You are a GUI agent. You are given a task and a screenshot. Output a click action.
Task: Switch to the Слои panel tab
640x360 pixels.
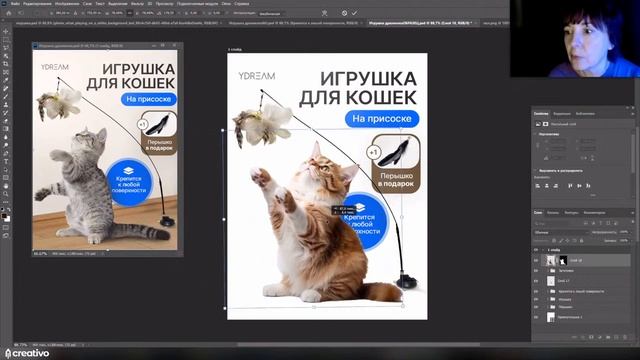click(538, 213)
